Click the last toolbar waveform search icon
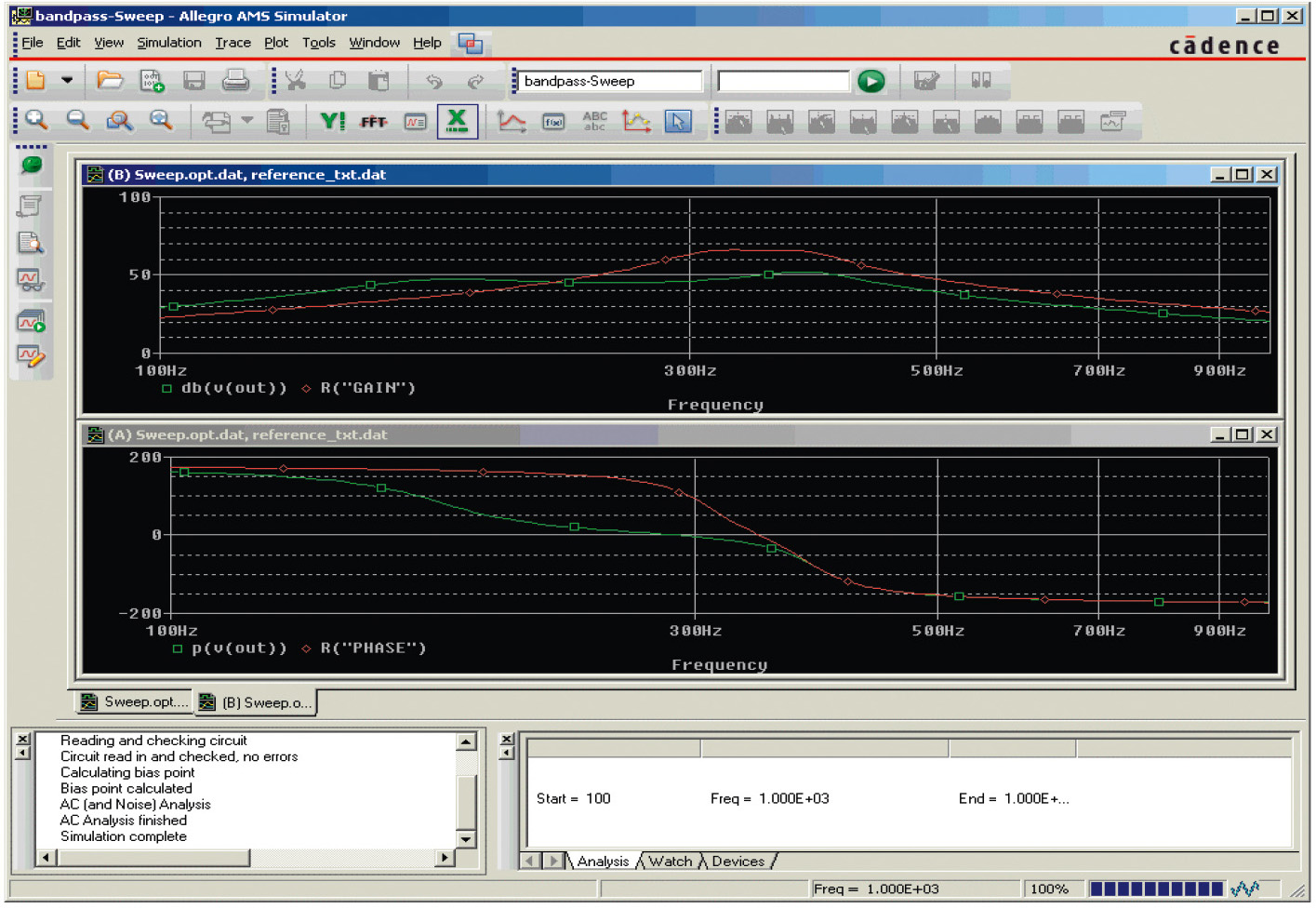 click(1112, 122)
